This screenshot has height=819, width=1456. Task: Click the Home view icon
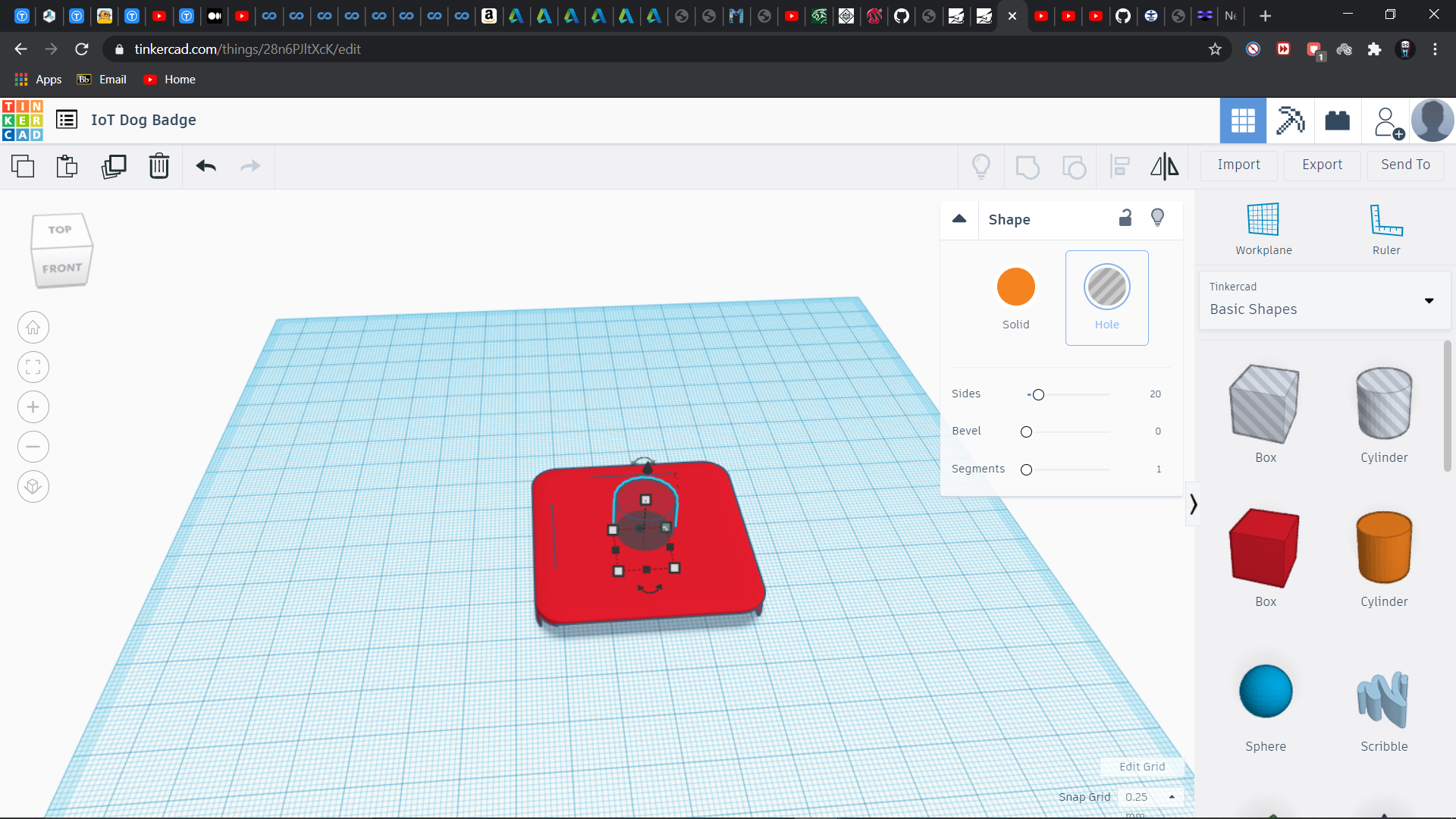(33, 328)
